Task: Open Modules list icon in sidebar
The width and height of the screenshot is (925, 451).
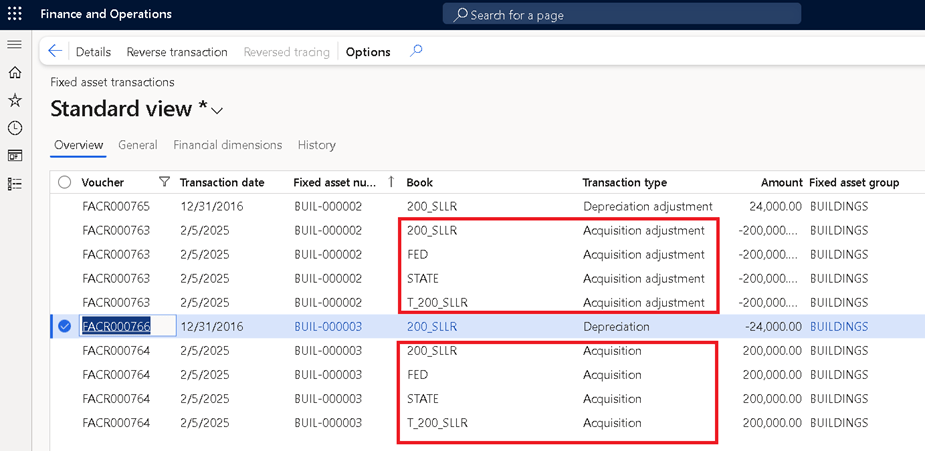Action: coord(15,184)
